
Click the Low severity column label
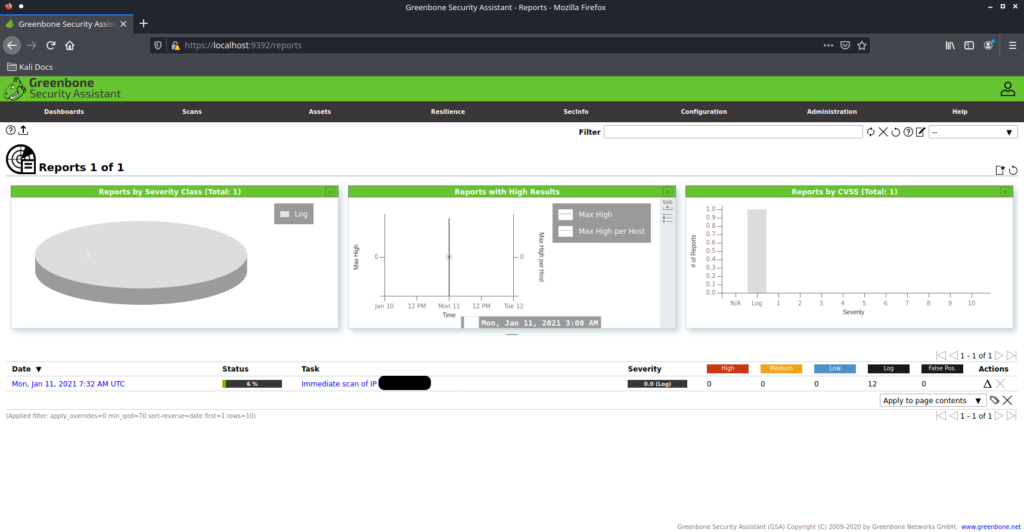coord(835,369)
